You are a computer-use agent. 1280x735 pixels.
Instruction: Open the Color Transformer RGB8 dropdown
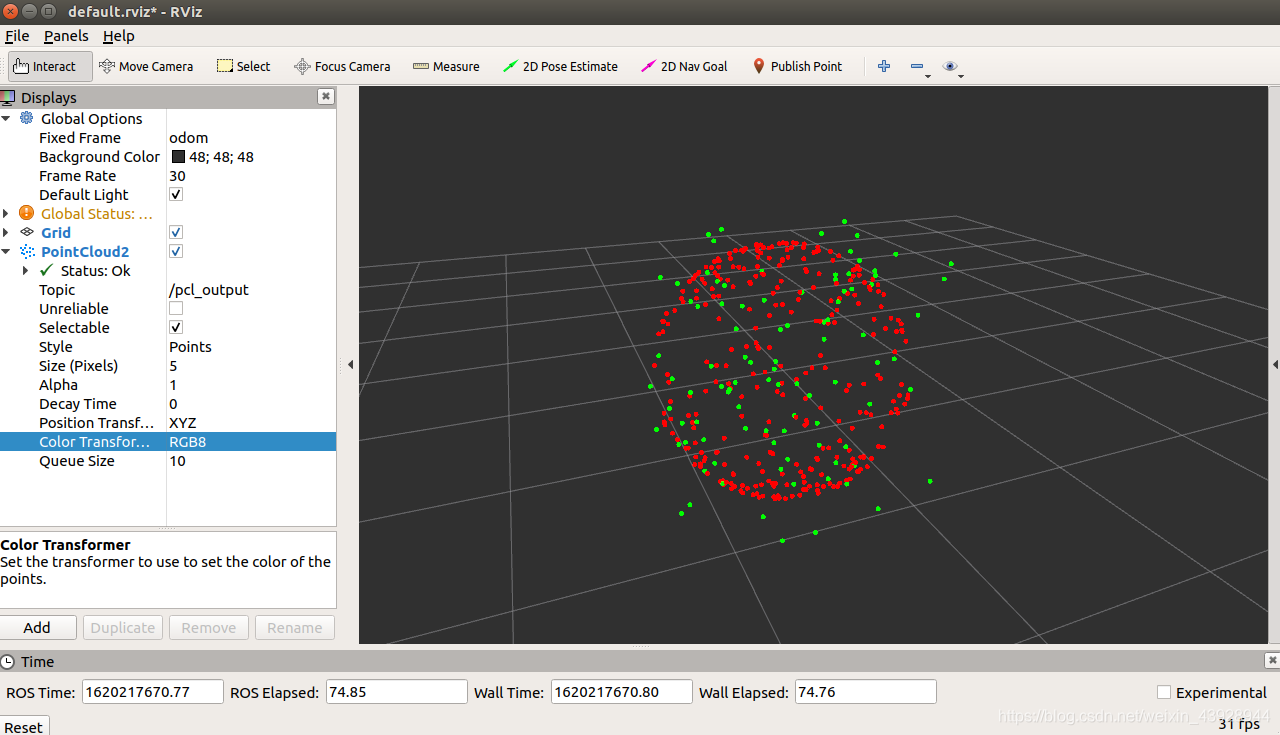pos(251,441)
